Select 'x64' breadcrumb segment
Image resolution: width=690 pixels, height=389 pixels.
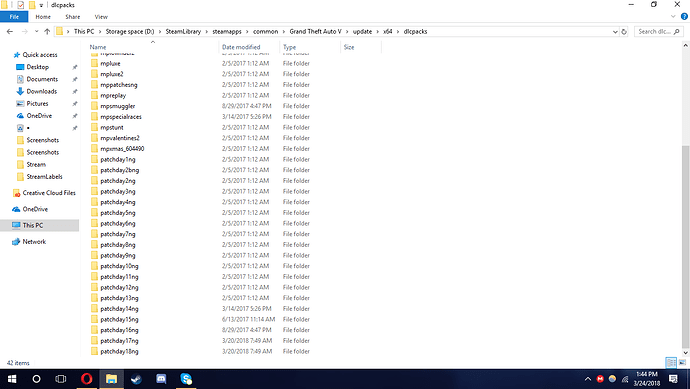(387, 32)
